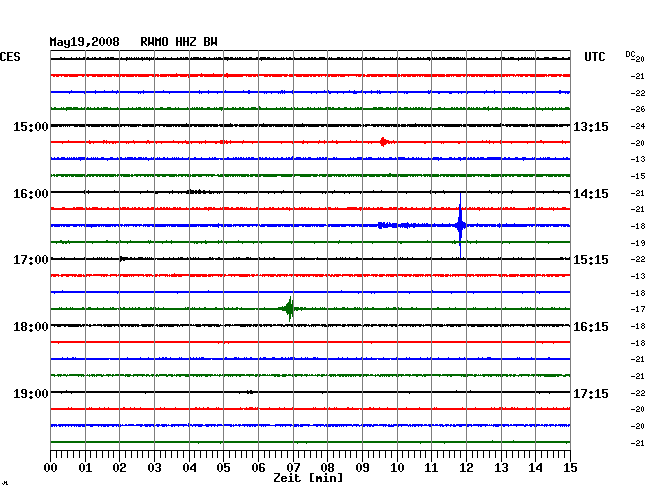Click the 16:15 UTC time label
Image resolution: width=650 pixels, height=494 pixels.
coord(591,327)
